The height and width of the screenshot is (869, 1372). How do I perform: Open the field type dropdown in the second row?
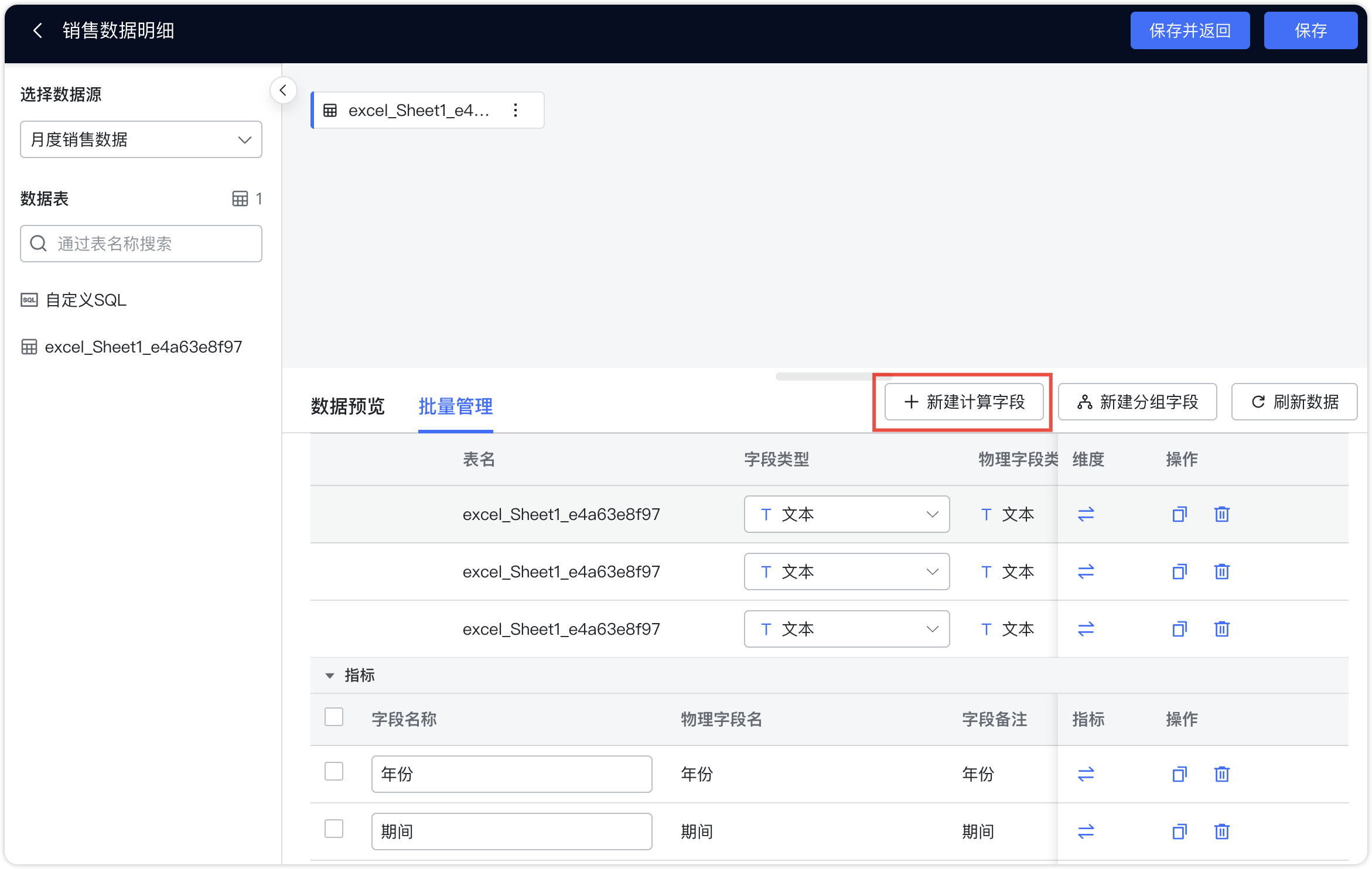(x=847, y=572)
